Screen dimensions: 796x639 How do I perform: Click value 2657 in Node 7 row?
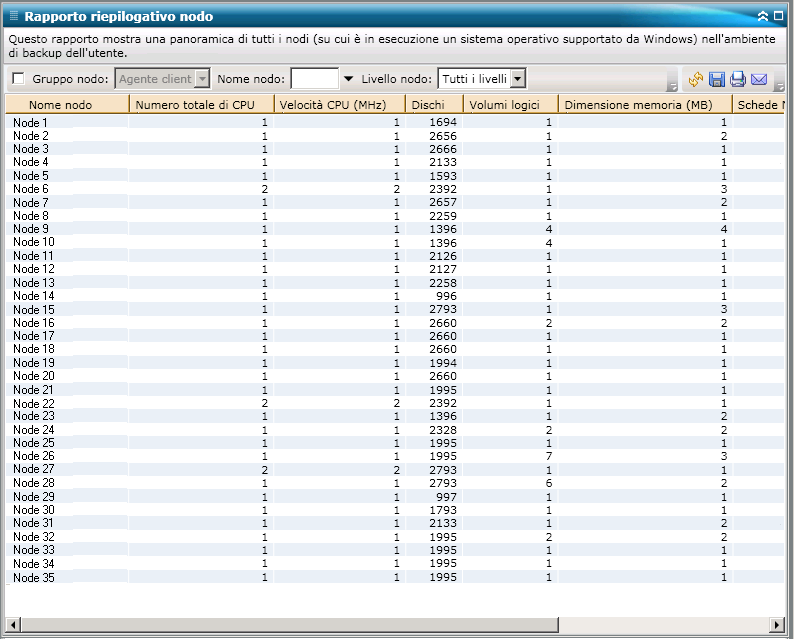pyautogui.click(x=443, y=202)
